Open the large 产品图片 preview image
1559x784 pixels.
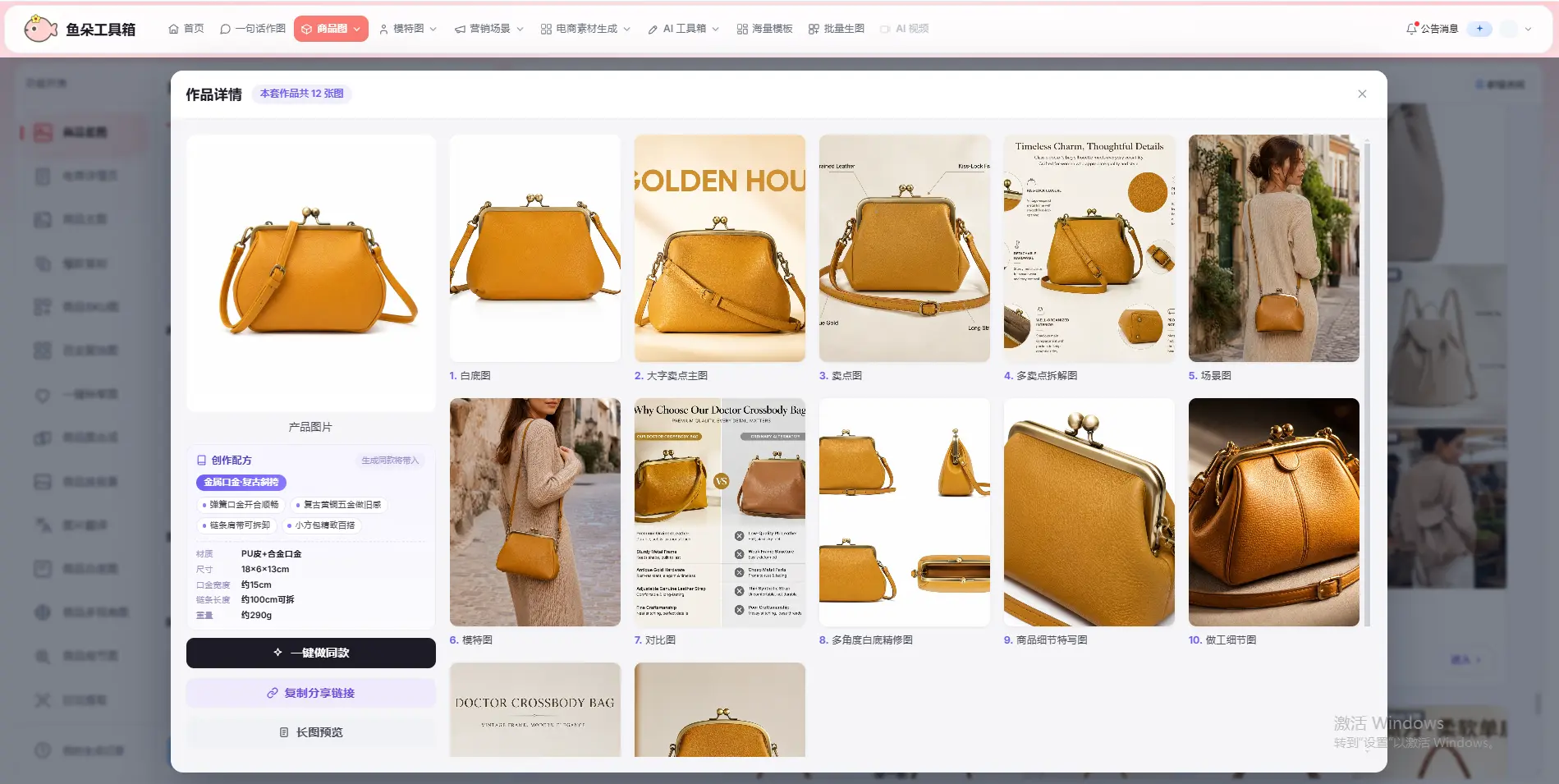[311, 273]
